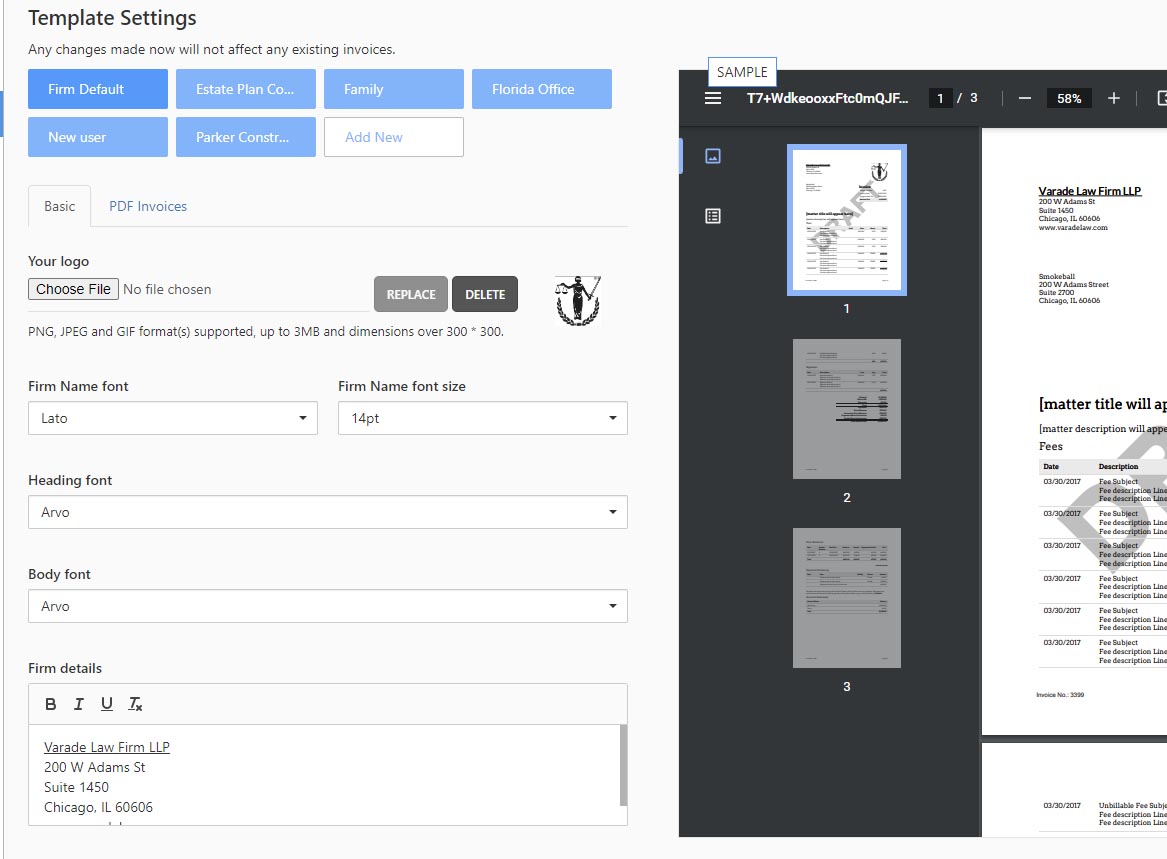Toggle bold formatting in Firm details

(x=51, y=704)
